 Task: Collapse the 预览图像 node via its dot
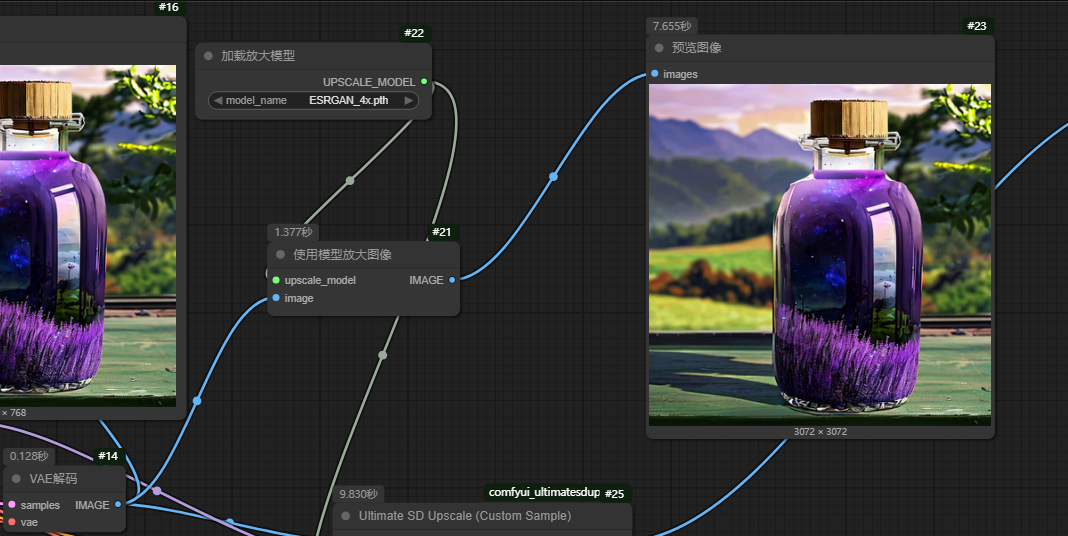coord(659,48)
